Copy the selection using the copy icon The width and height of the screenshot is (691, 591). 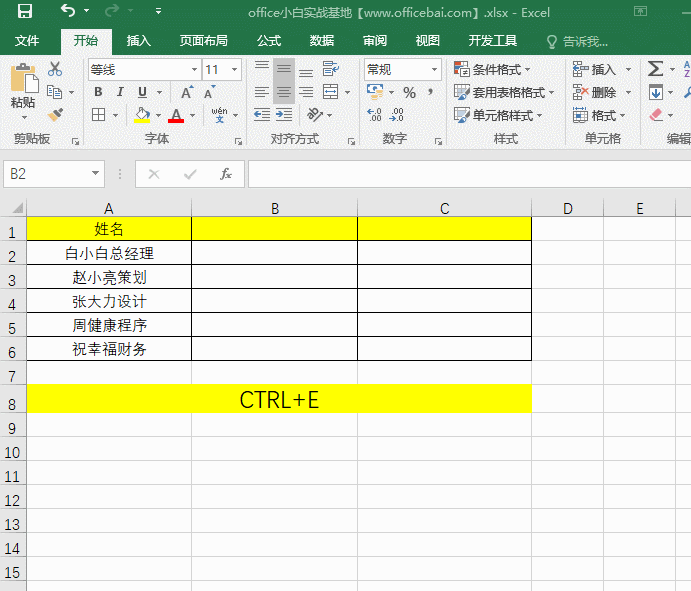click(55, 92)
